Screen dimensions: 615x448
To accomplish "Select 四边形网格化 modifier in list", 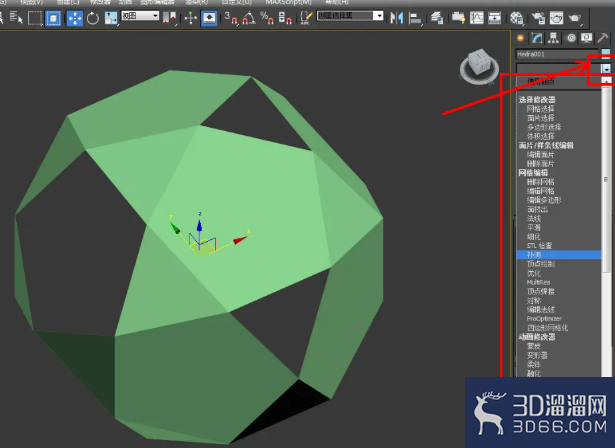I will 548,328.
